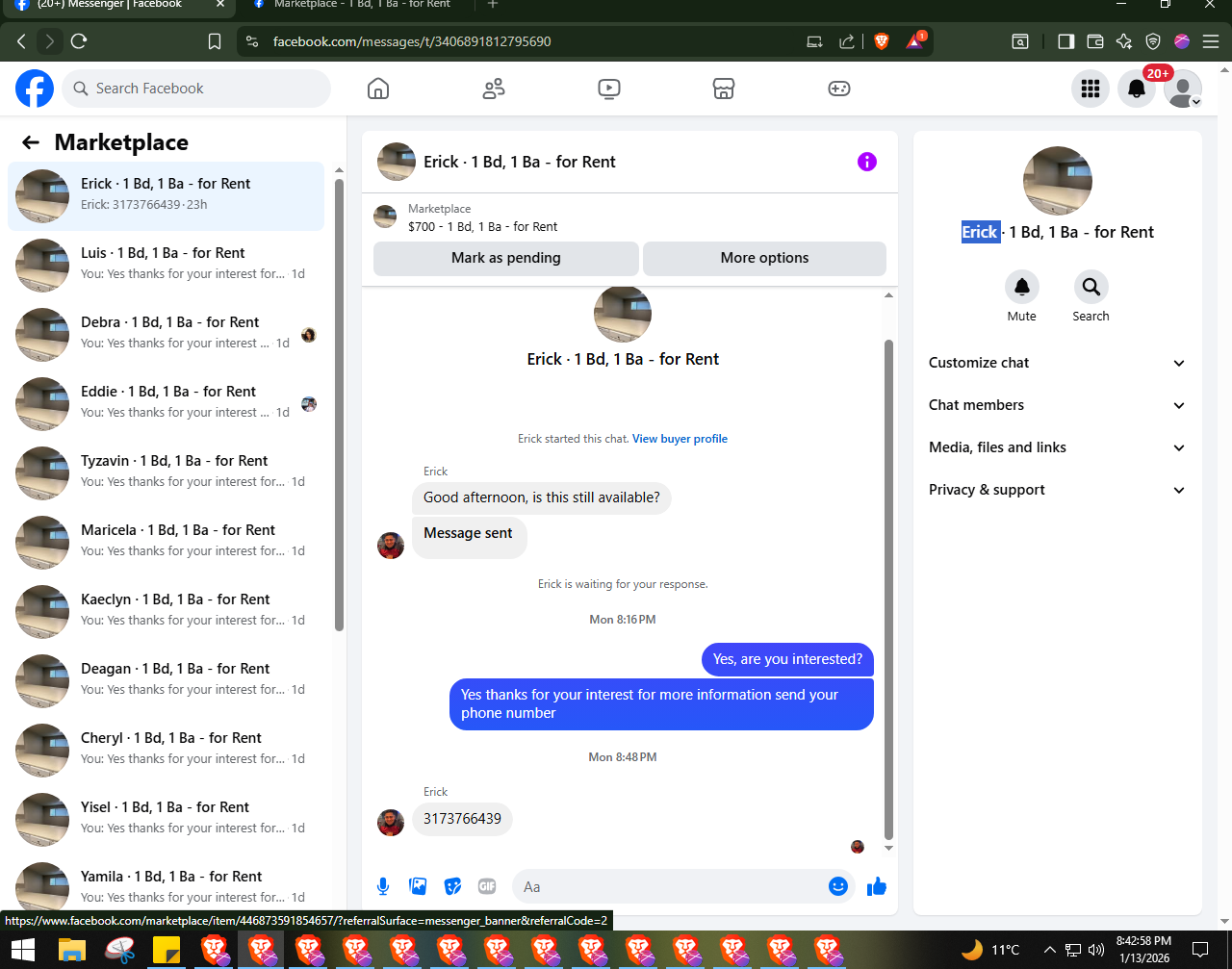Send a thumbs-up like
Image resolution: width=1232 pixels, height=969 pixels.
click(877, 886)
